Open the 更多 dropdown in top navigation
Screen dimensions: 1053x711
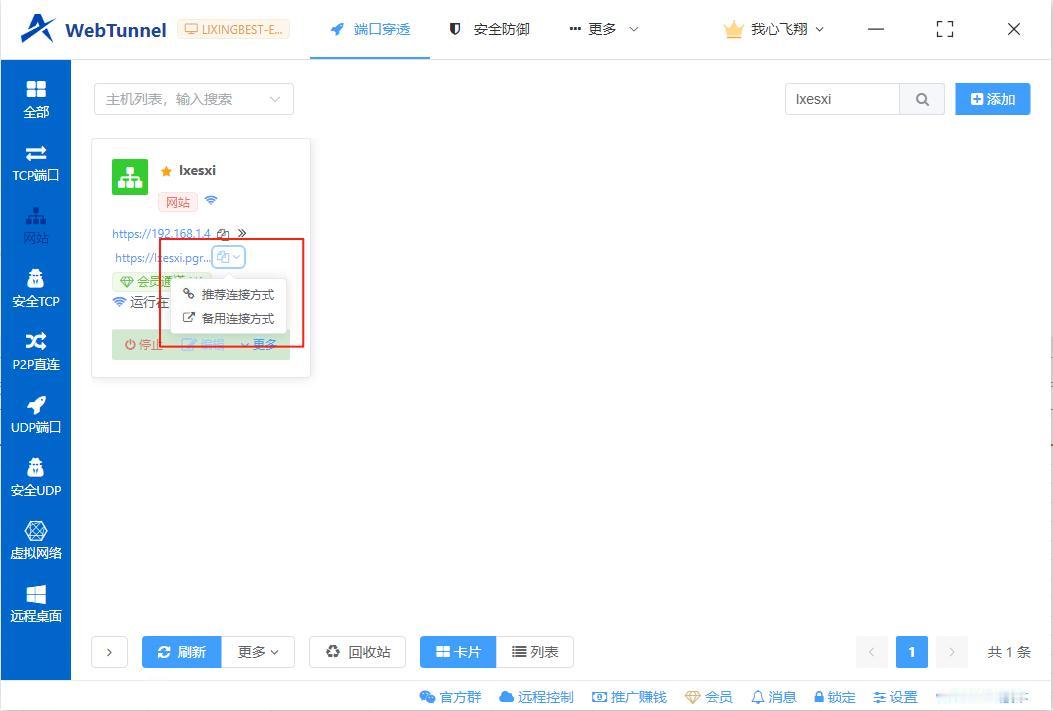tap(604, 29)
